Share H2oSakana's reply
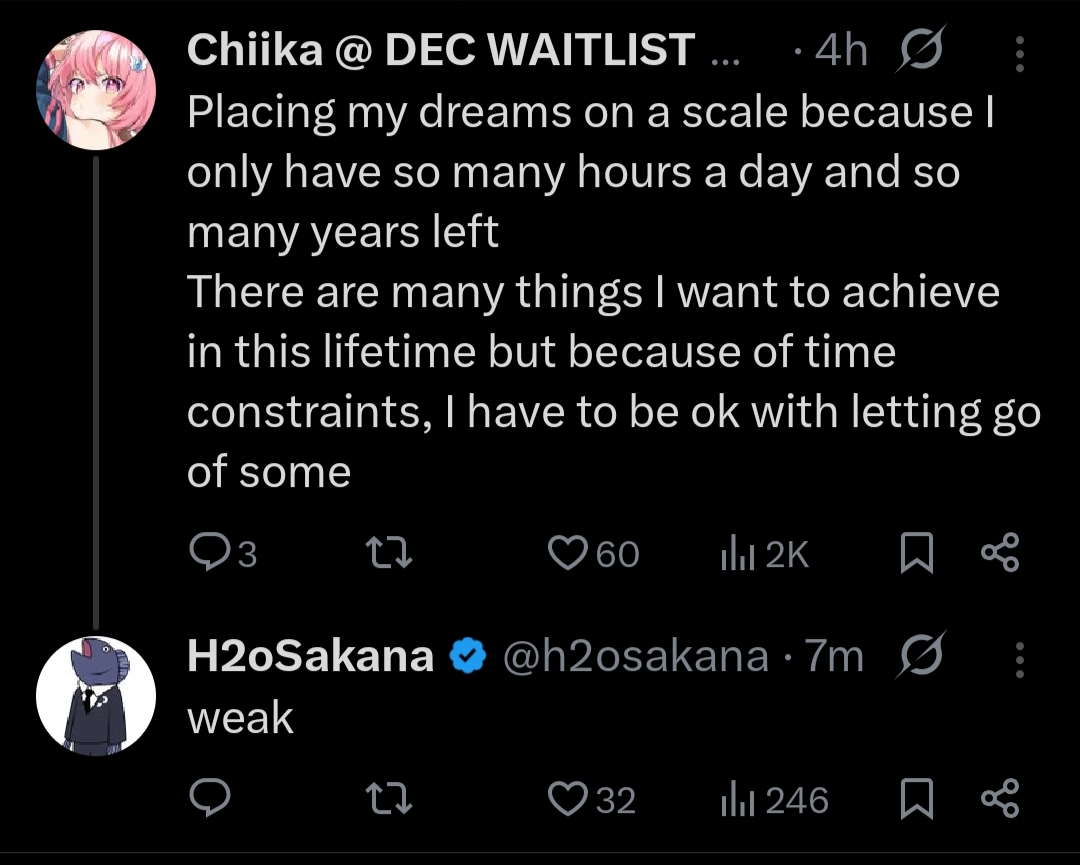This screenshot has height=865, width=1080. pos(999,799)
